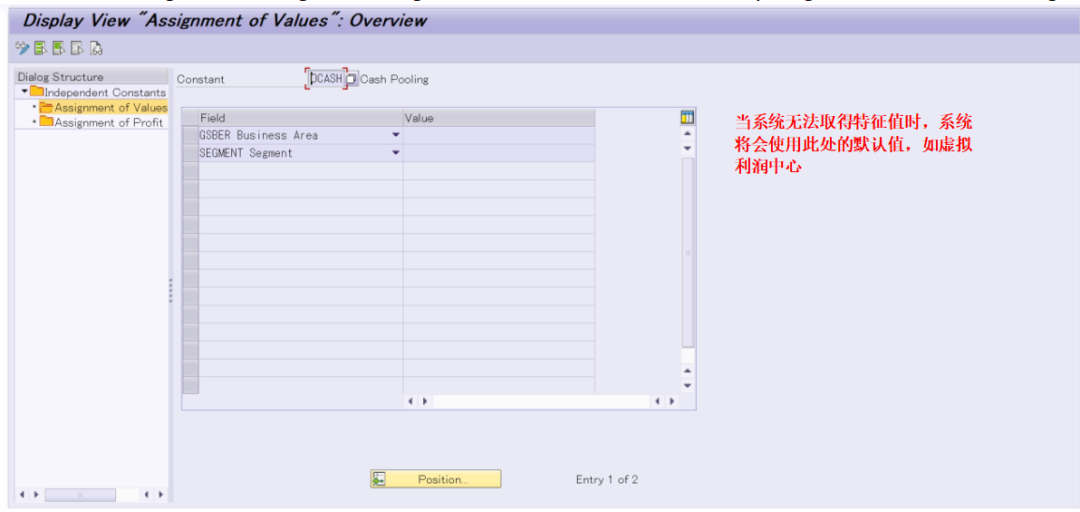Click the folder icon of Assignment of Profit

click(x=46, y=123)
